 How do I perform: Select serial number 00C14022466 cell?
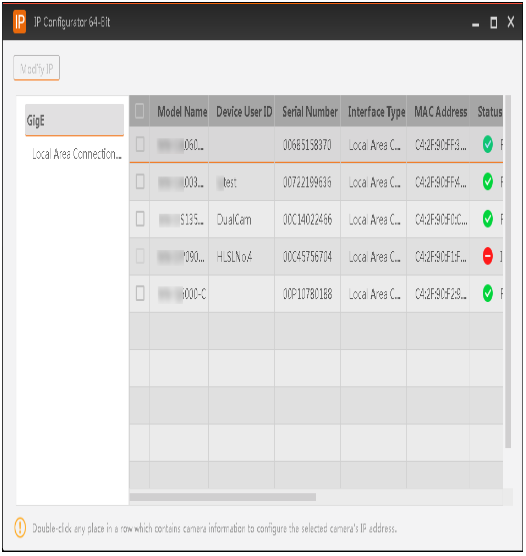308,219
